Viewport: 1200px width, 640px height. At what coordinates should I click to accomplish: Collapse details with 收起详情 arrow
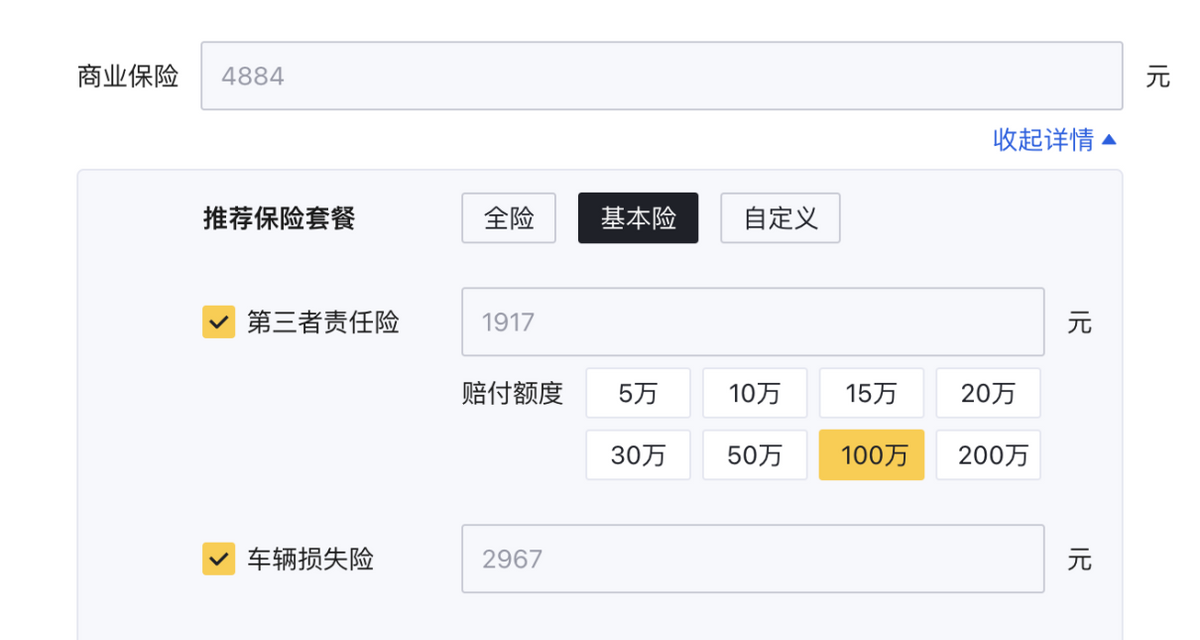click(1108, 140)
